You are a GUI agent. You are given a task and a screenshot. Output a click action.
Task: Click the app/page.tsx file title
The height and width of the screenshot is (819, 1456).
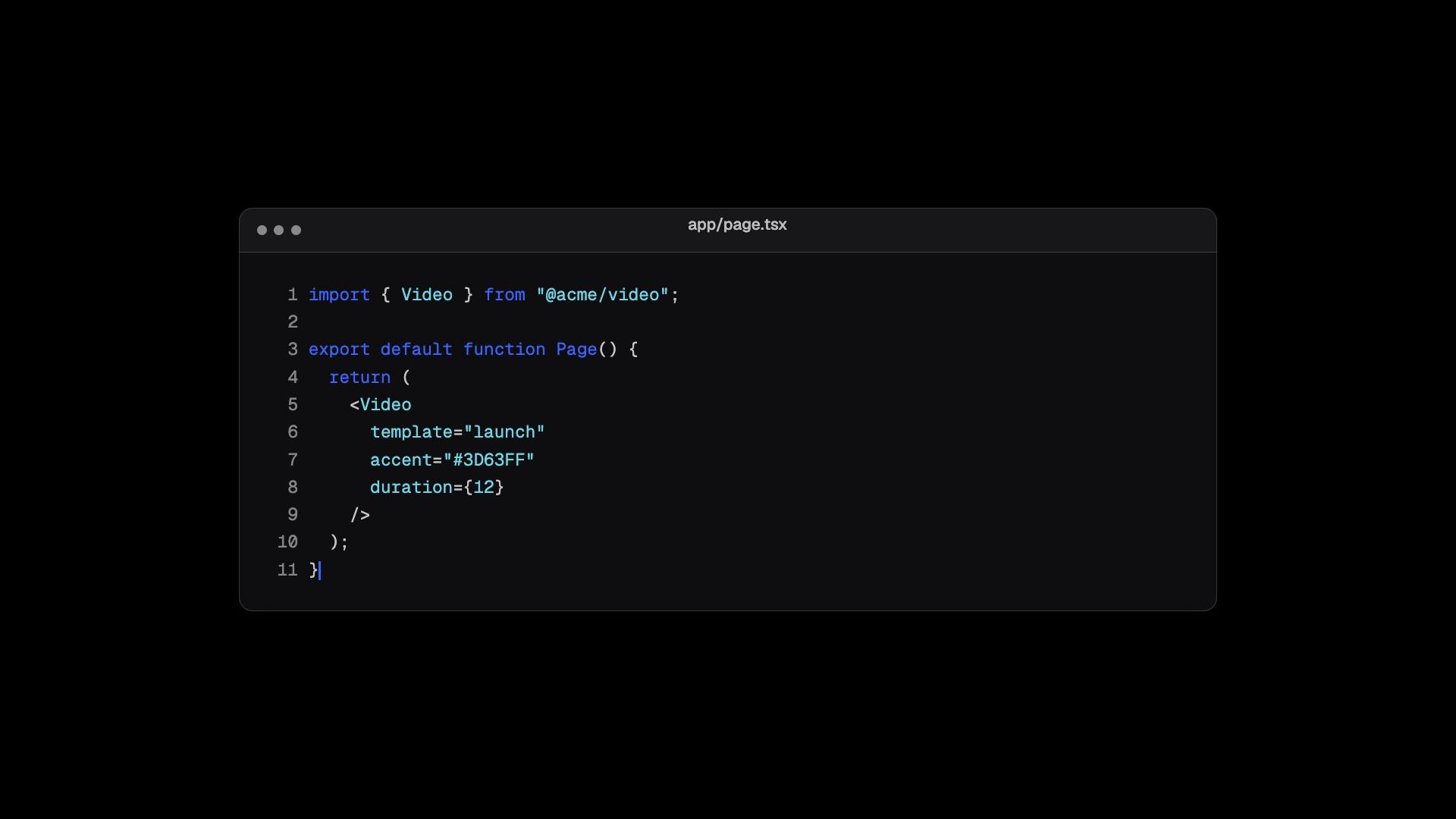click(x=737, y=225)
